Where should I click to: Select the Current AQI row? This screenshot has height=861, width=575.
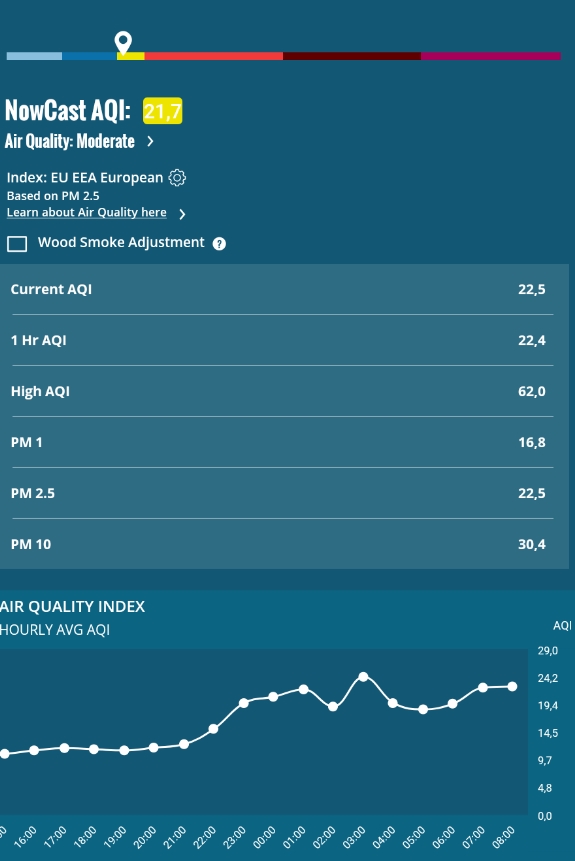click(x=282, y=289)
